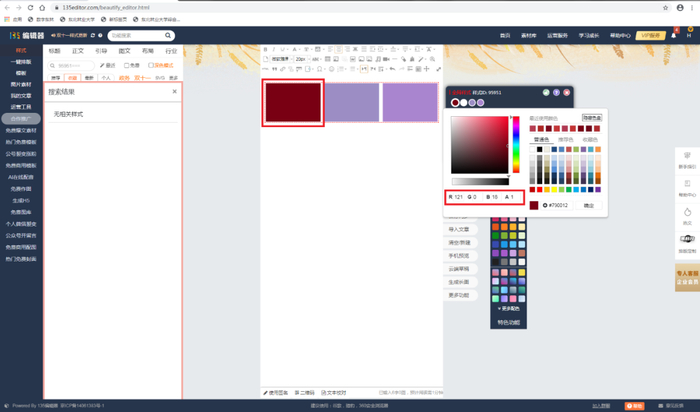Click the notification bell icon
Screen dimensions: 700x412
point(673,35)
